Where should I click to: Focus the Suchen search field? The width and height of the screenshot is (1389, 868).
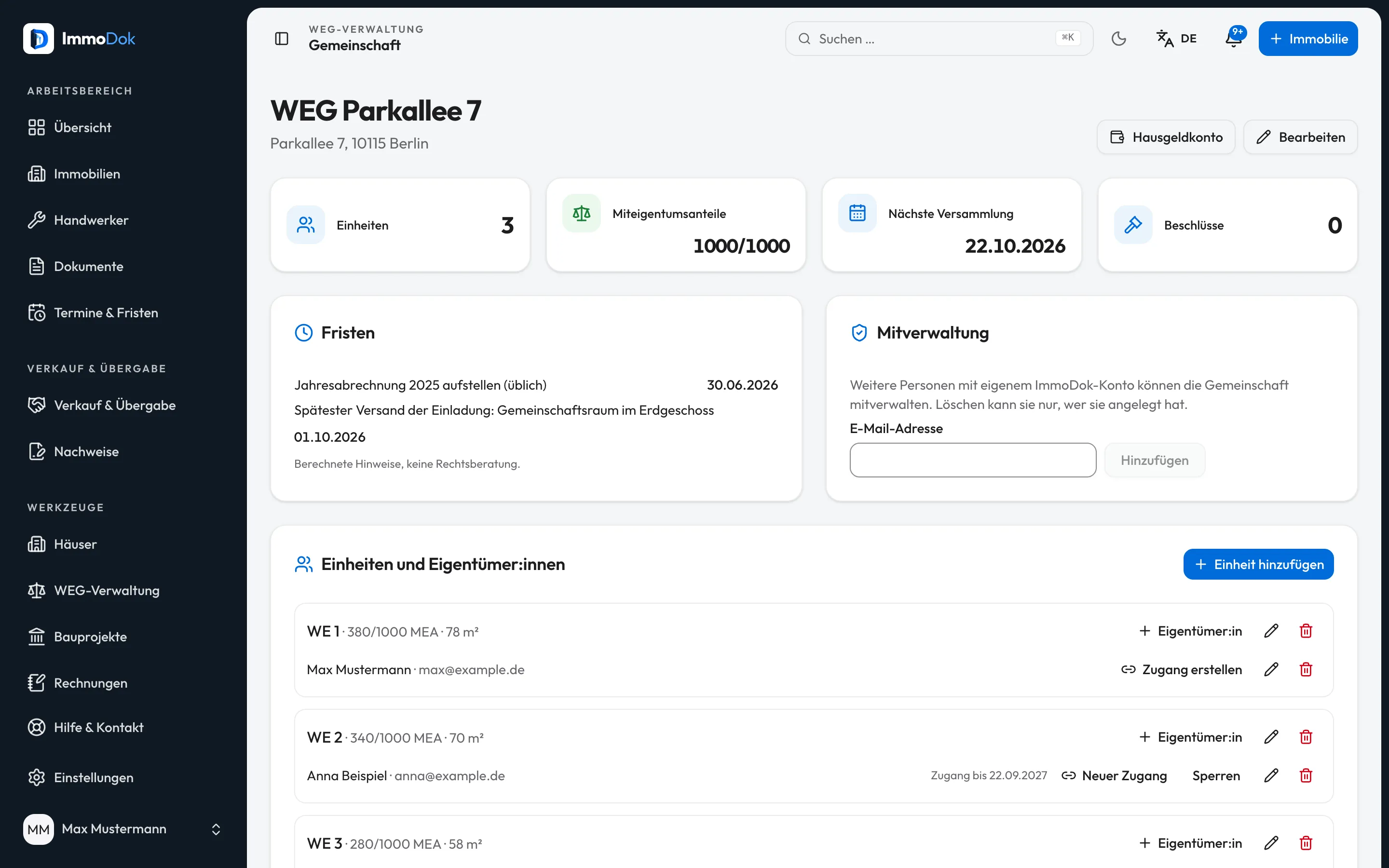pyautogui.click(x=939, y=39)
